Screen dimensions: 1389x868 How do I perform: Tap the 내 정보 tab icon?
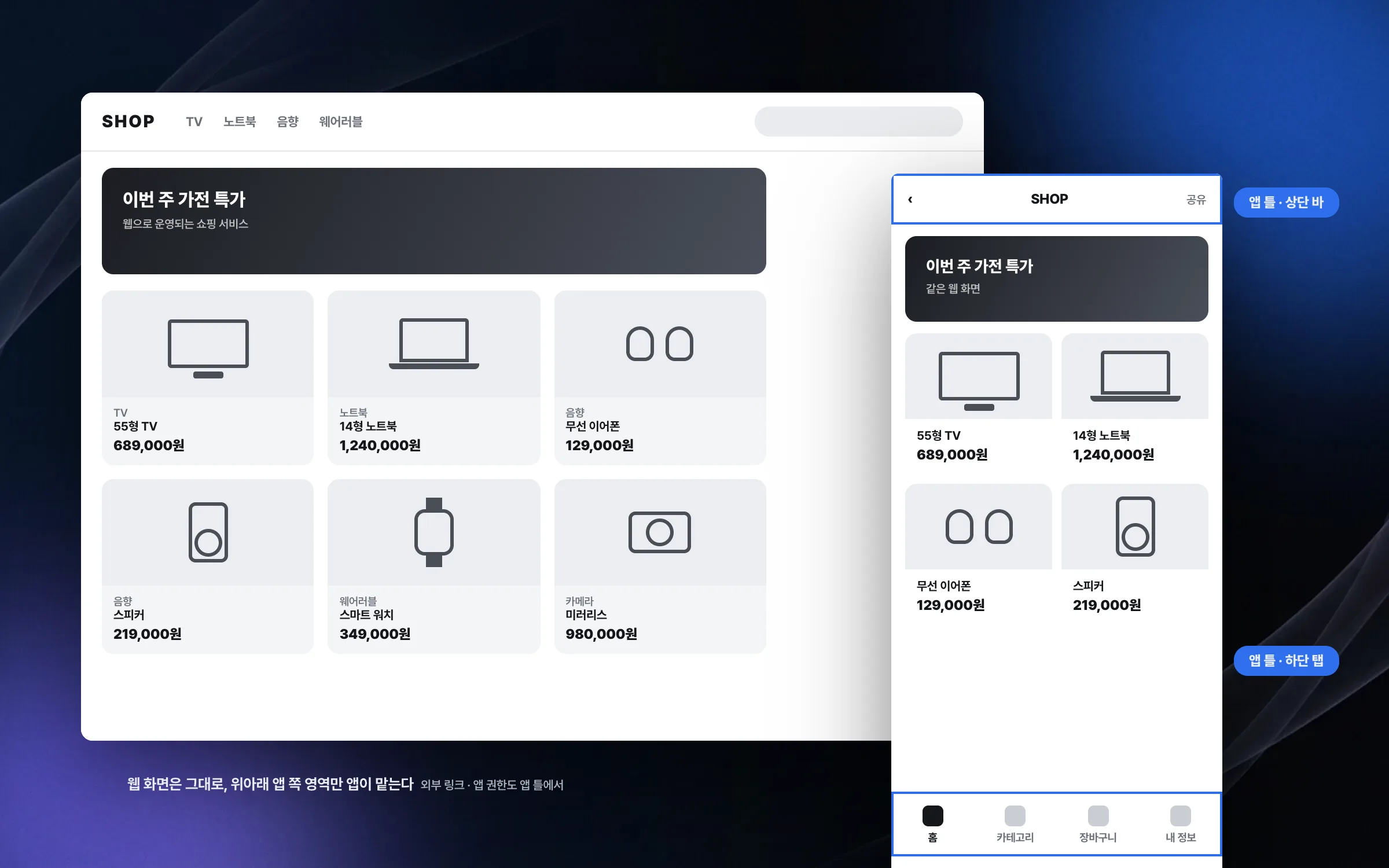click(x=1180, y=816)
